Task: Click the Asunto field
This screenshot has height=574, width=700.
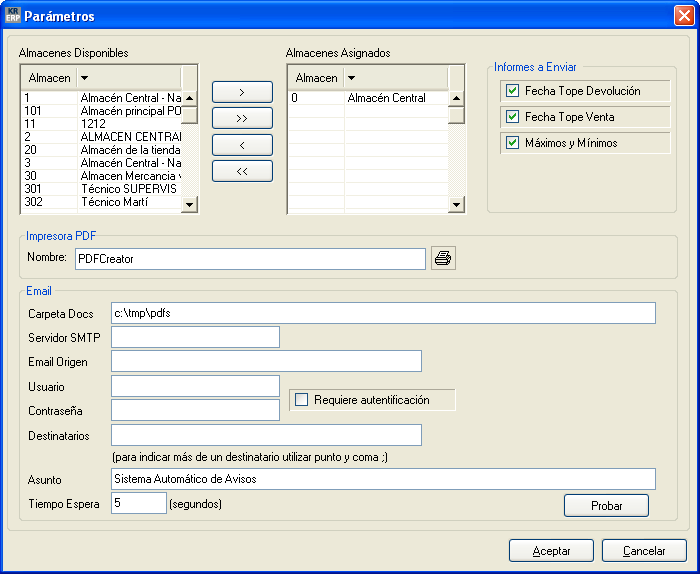Action: 383,479
